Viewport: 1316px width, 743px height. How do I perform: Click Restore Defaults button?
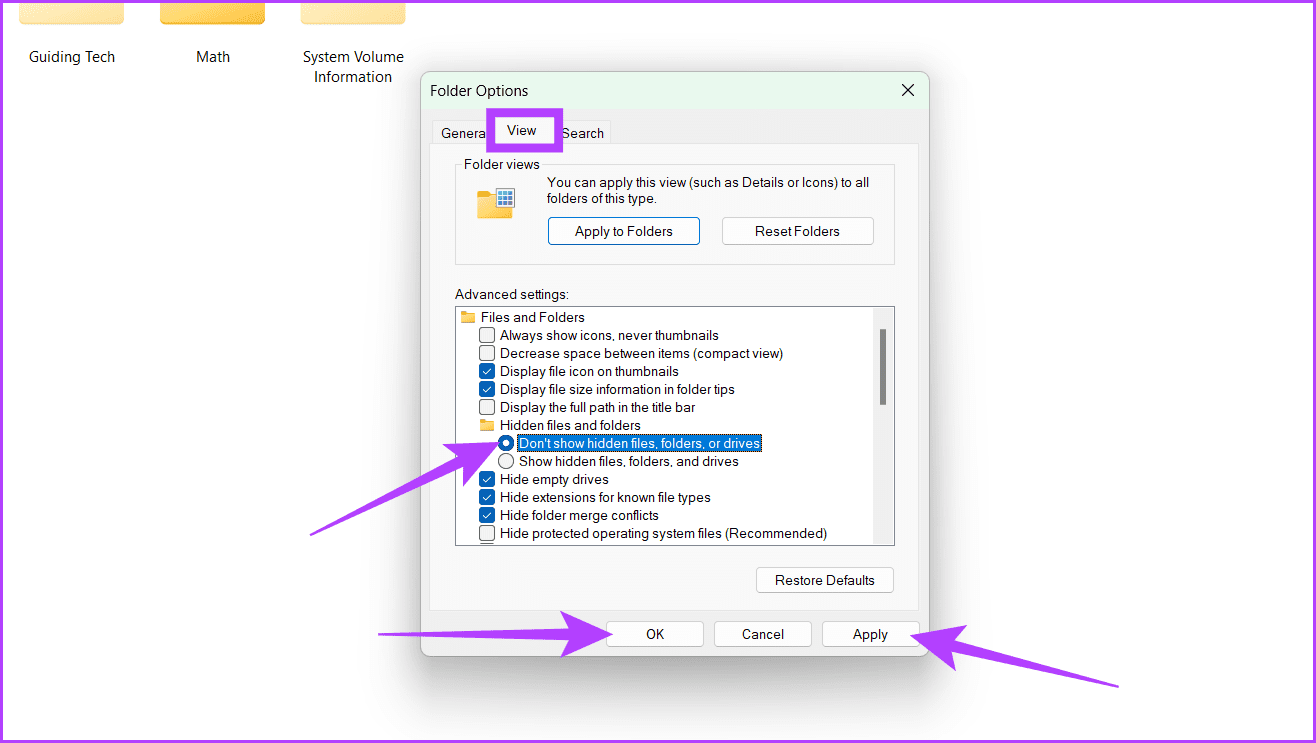point(825,580)
